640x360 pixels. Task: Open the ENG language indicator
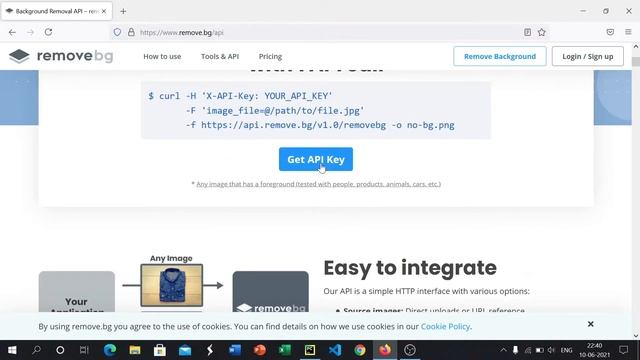[567, 350]
